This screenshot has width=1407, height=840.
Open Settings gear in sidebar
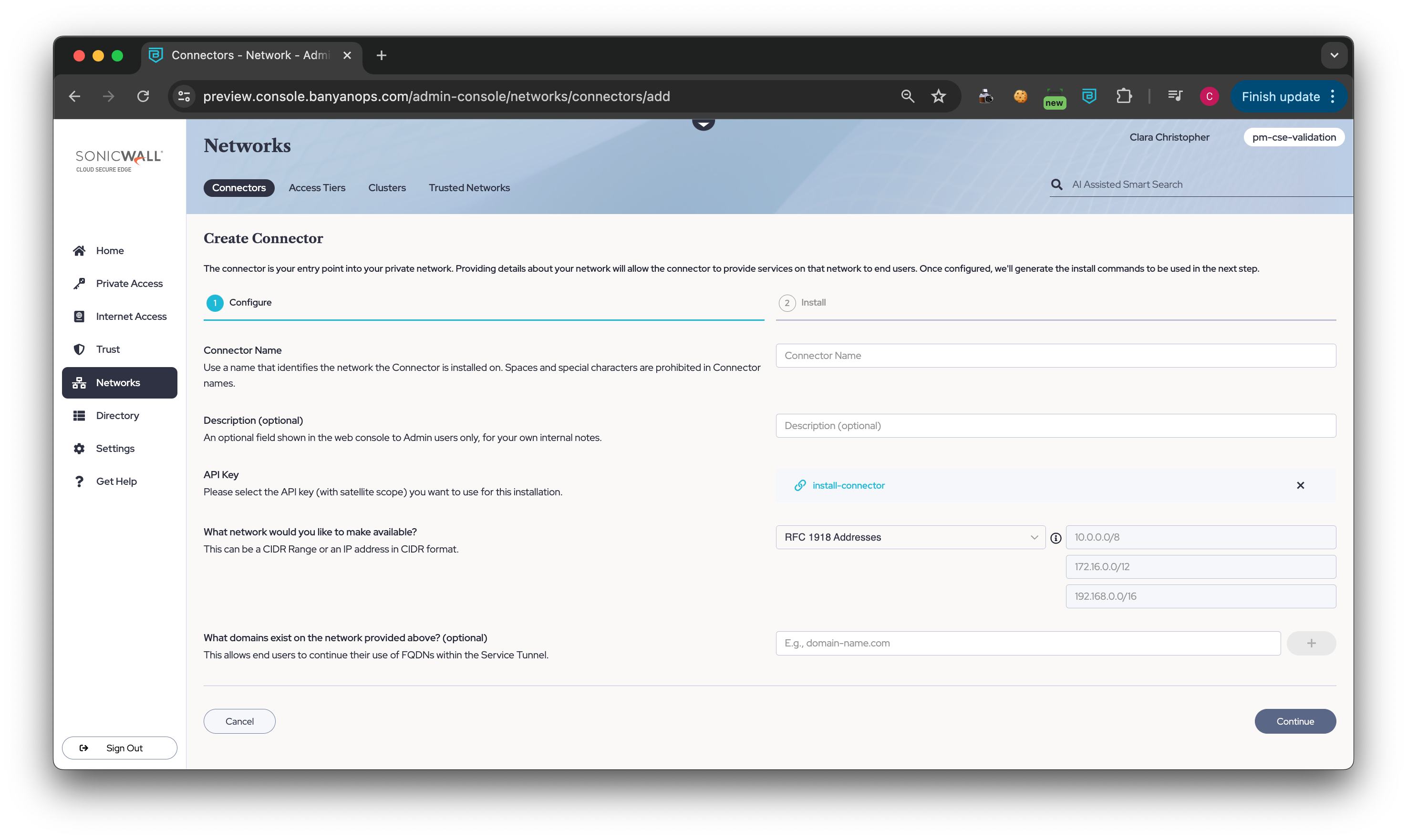point(79,448)
